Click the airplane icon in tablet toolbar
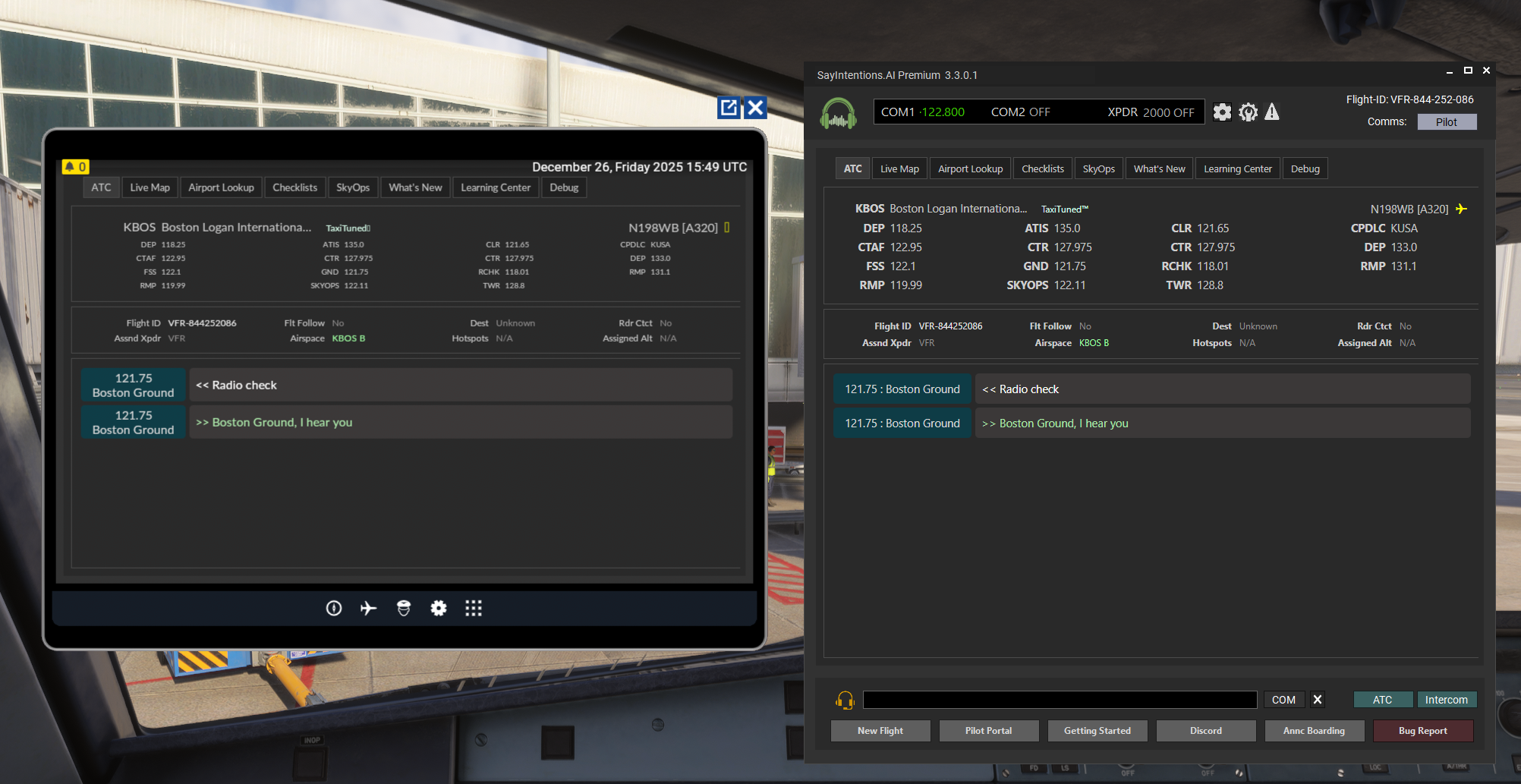The height and width of the screenshot is (784, 1521). [368, 608]
